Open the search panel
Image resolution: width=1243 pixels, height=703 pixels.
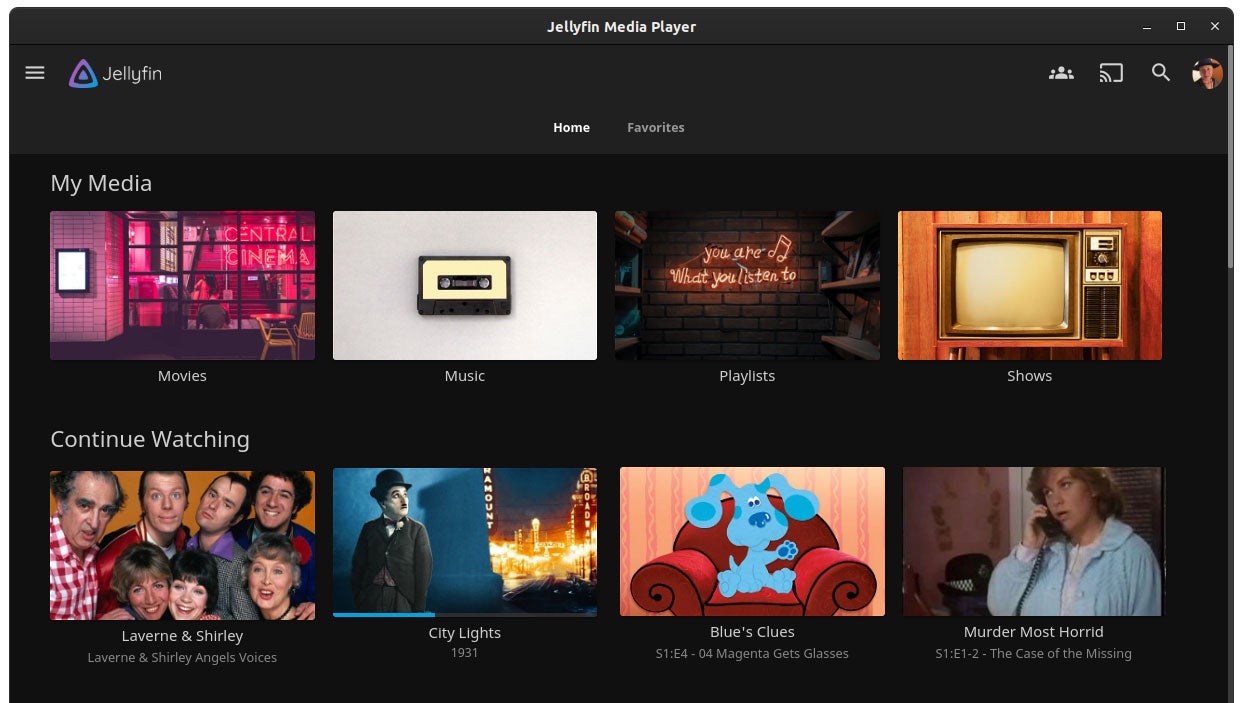click(x=1161, y=72)
